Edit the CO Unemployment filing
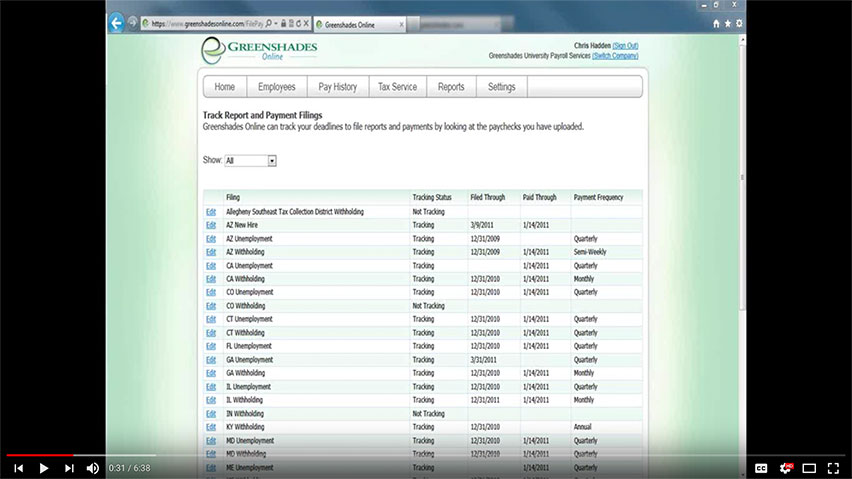The height and width of the screenshot is (479, 852). (211, 292)
